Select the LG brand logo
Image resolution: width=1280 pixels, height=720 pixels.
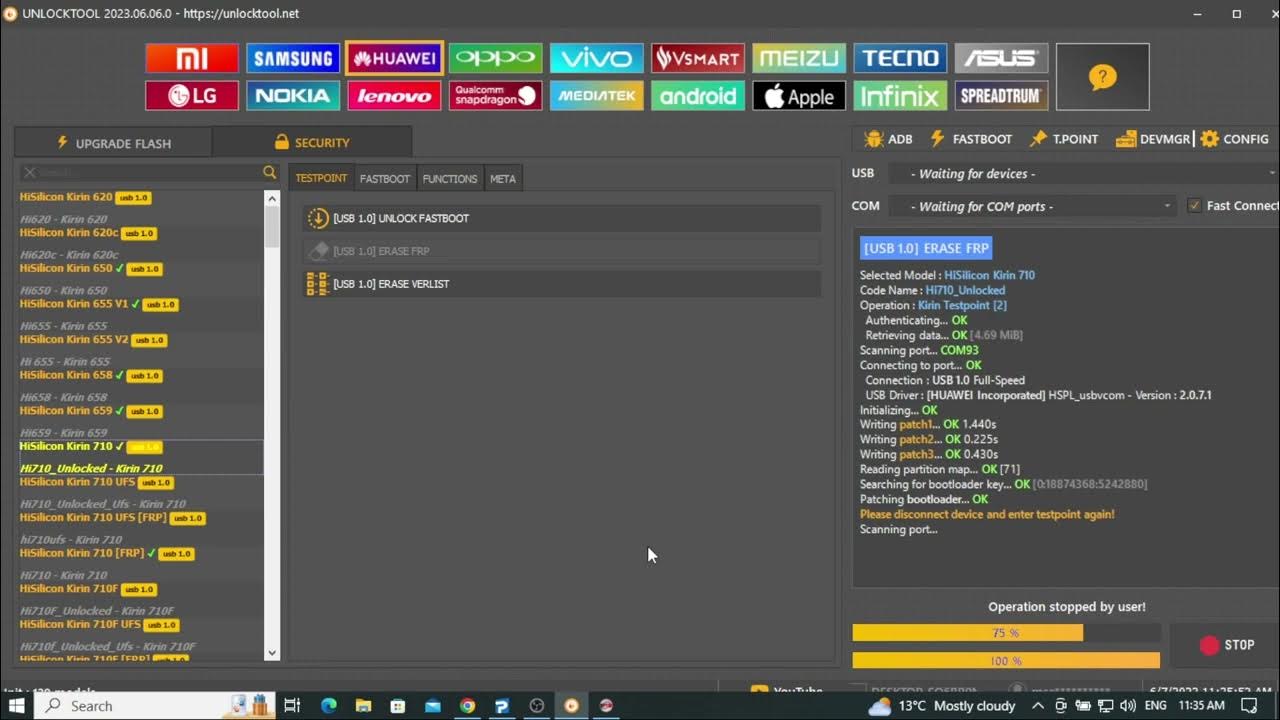pyautogui.click(x=192, y=96)
